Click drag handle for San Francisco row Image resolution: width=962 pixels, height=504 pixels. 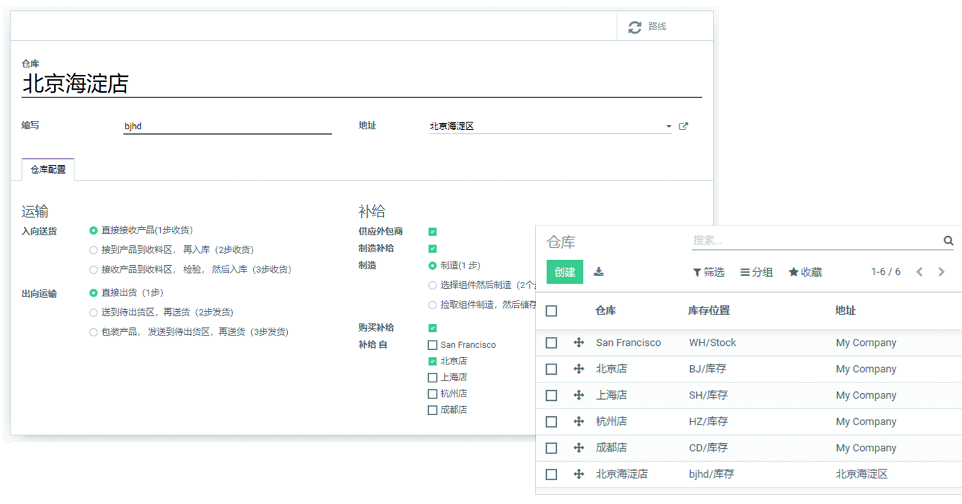tap(579, 343)
